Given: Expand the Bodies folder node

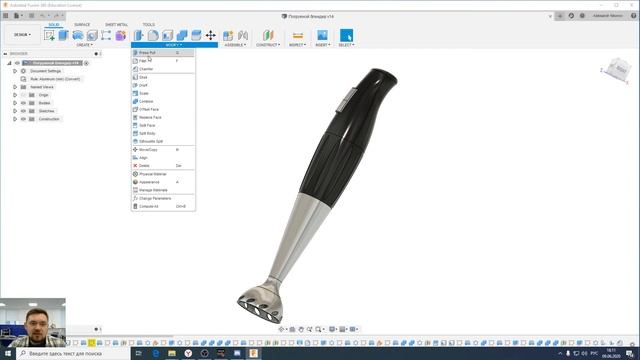Looking at the screenshot, I should click(15, 103).
